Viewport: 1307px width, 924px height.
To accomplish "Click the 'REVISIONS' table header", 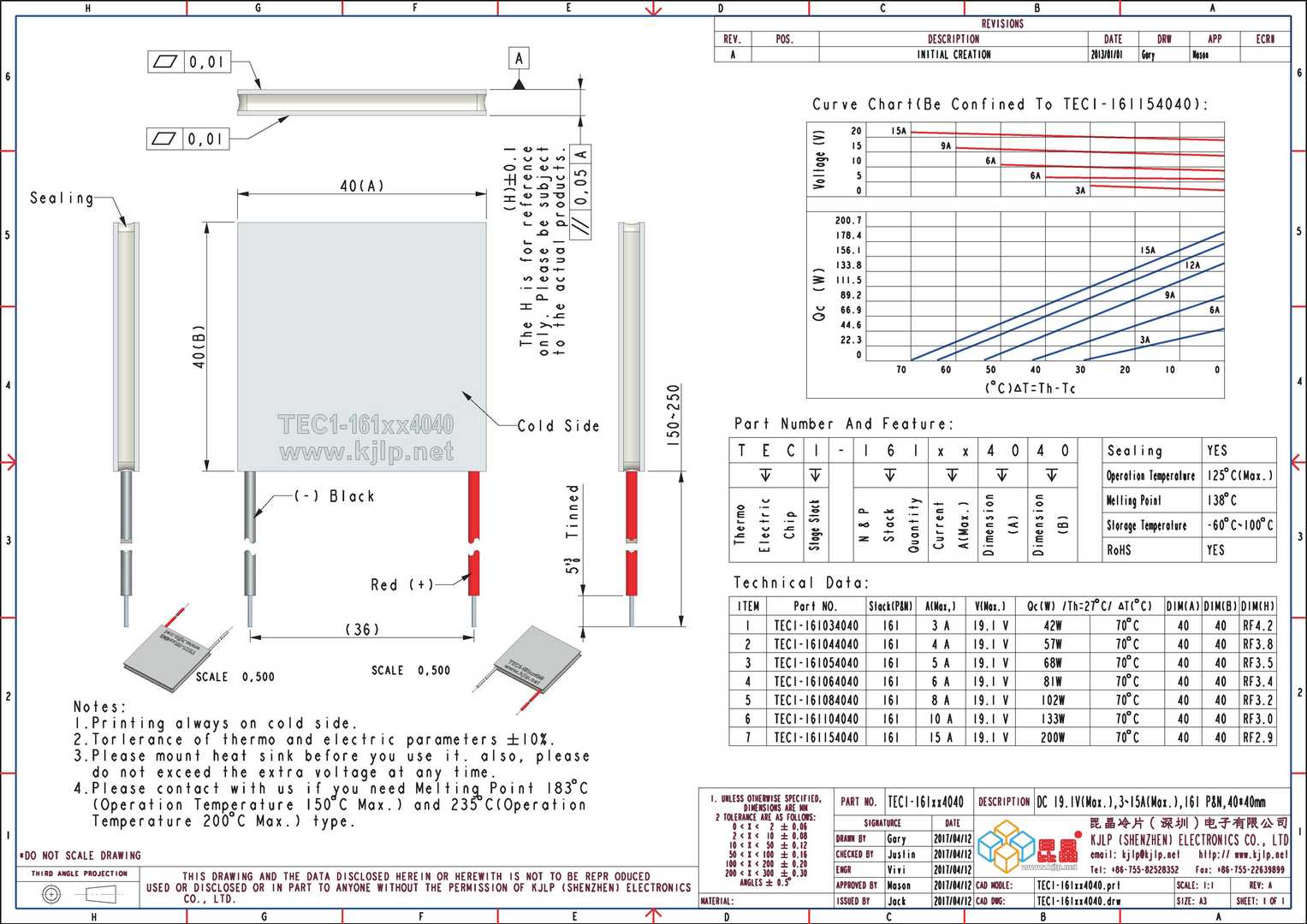I will click(1002, 24).
